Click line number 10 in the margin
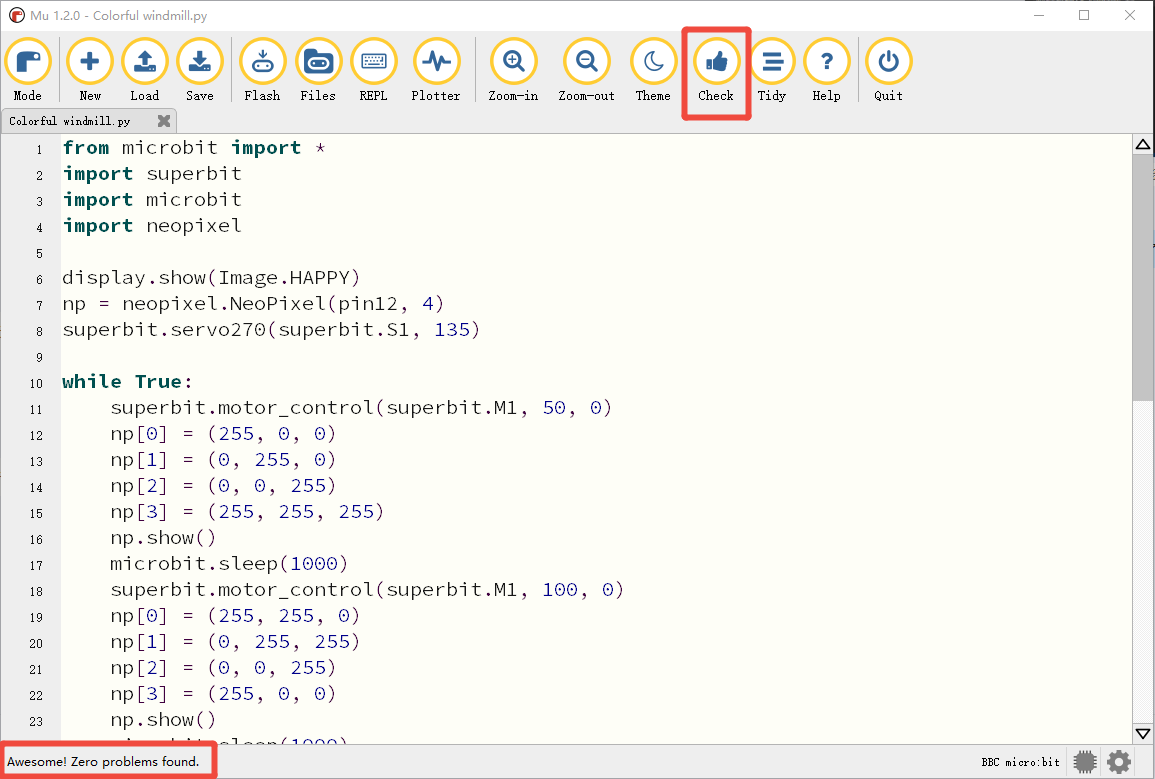1155x779 pixels. point(36,384)
